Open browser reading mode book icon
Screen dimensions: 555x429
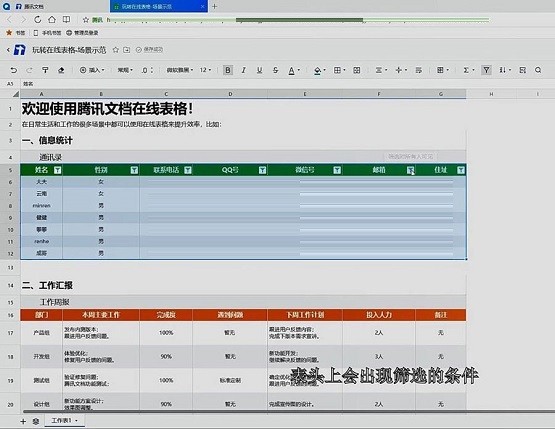(66, 19)
